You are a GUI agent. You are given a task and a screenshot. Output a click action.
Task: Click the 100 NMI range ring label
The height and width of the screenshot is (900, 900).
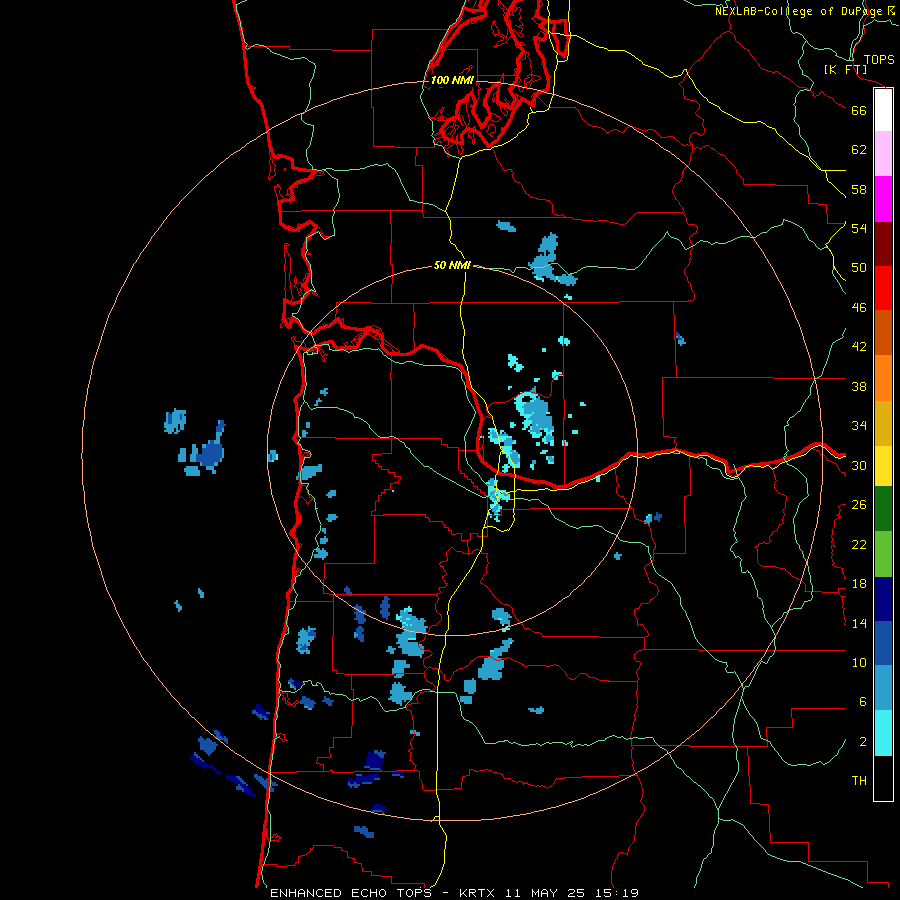coord(452,80)
